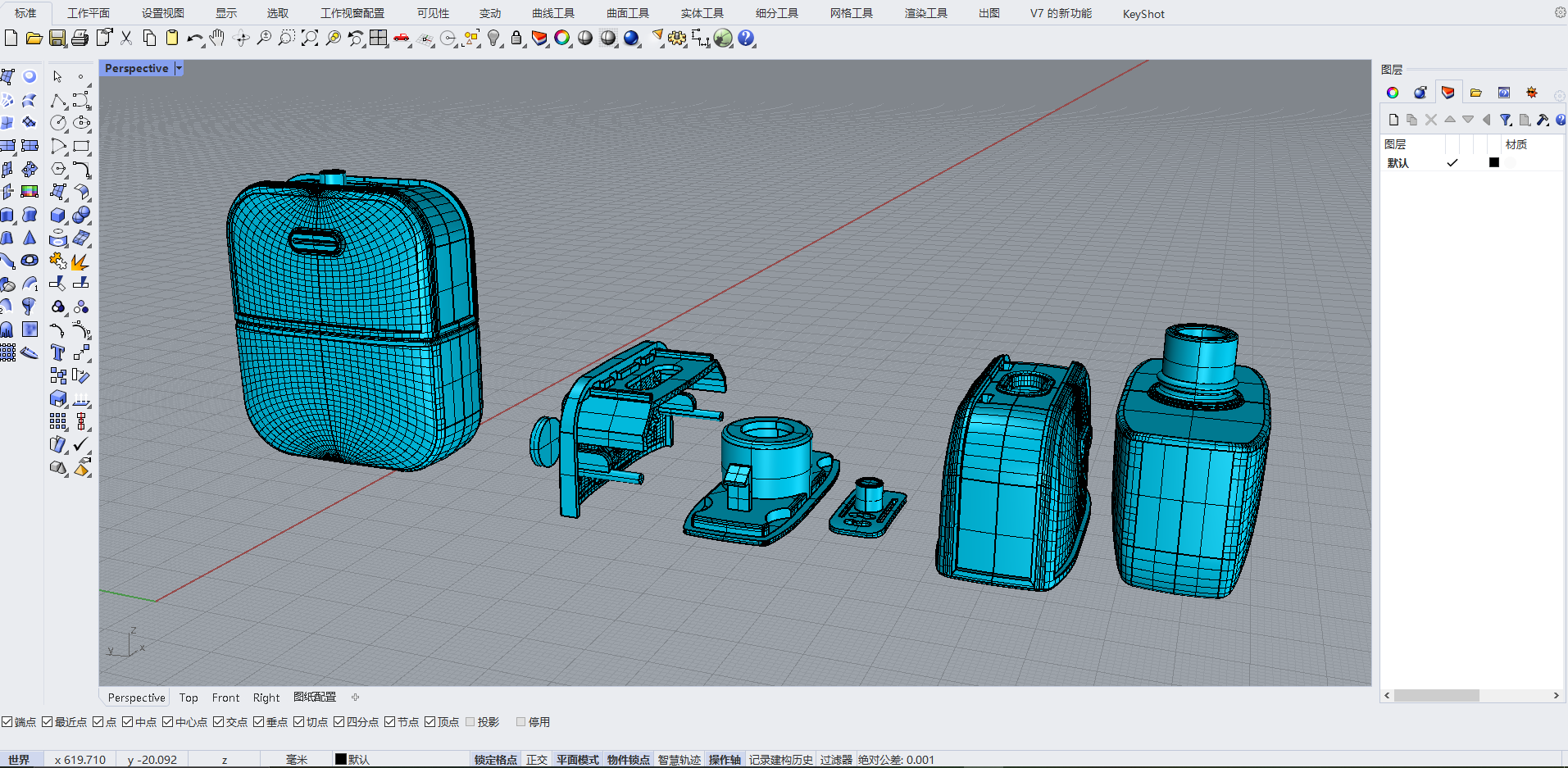1568x768 pixels.
Task: Save the model with the Save icon
Action: [x=57, y=38]
